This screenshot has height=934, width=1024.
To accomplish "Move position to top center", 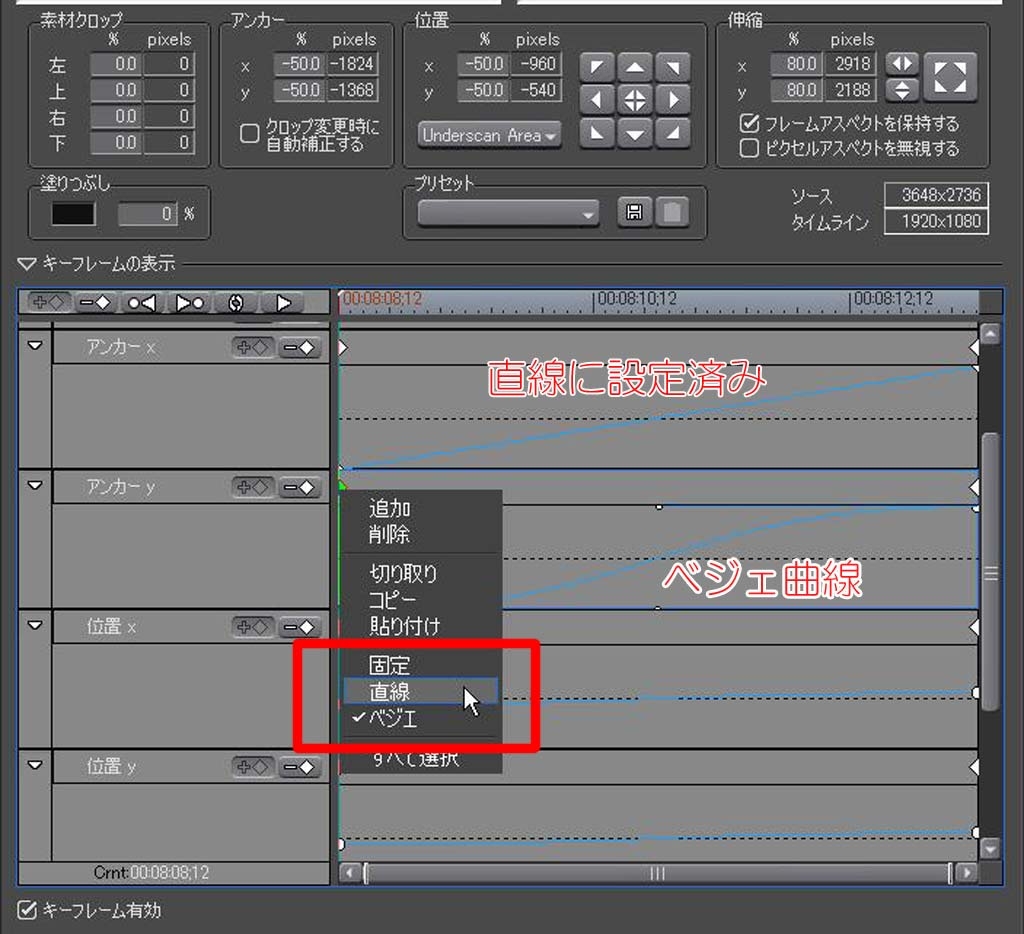I will click(x=635, y=67).
